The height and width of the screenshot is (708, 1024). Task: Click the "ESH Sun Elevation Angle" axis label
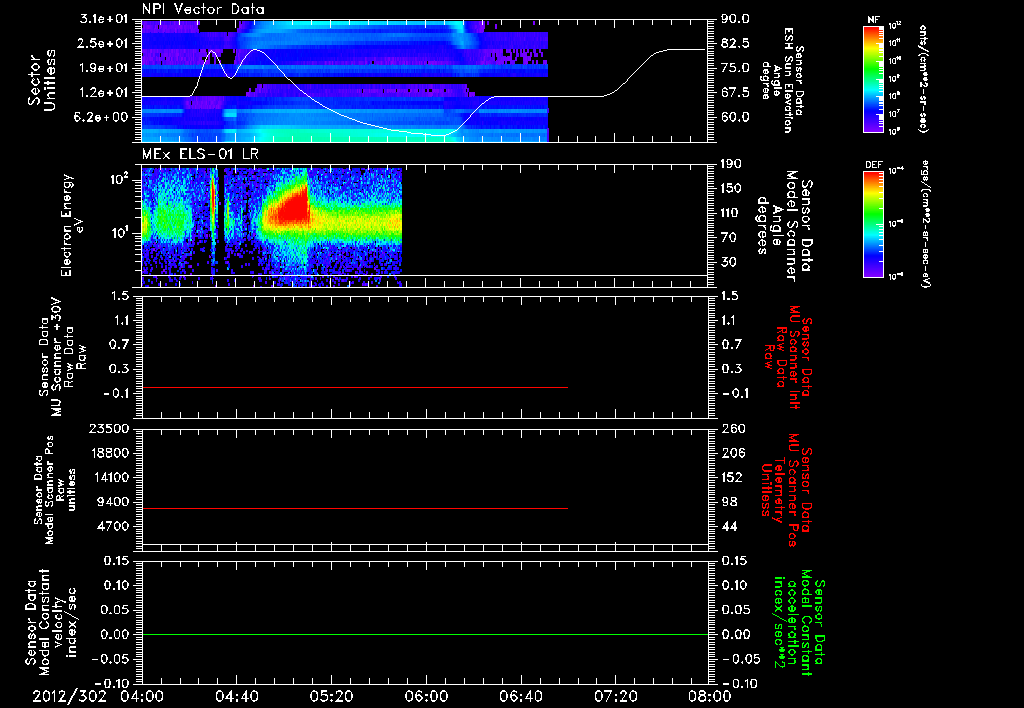click(782, 80)
